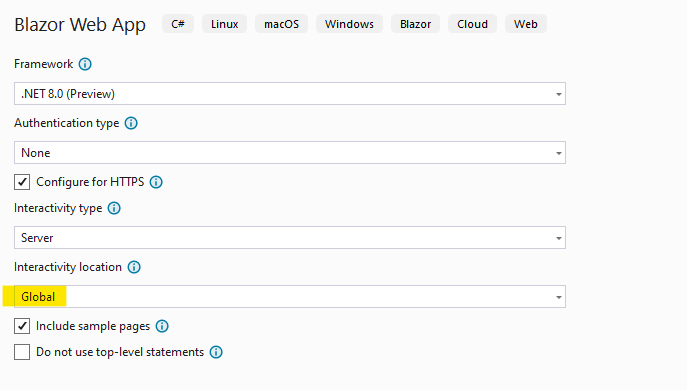Click the Interactivity type label
The width and height of the screenshot is (687, 390).
coord(58,208)
